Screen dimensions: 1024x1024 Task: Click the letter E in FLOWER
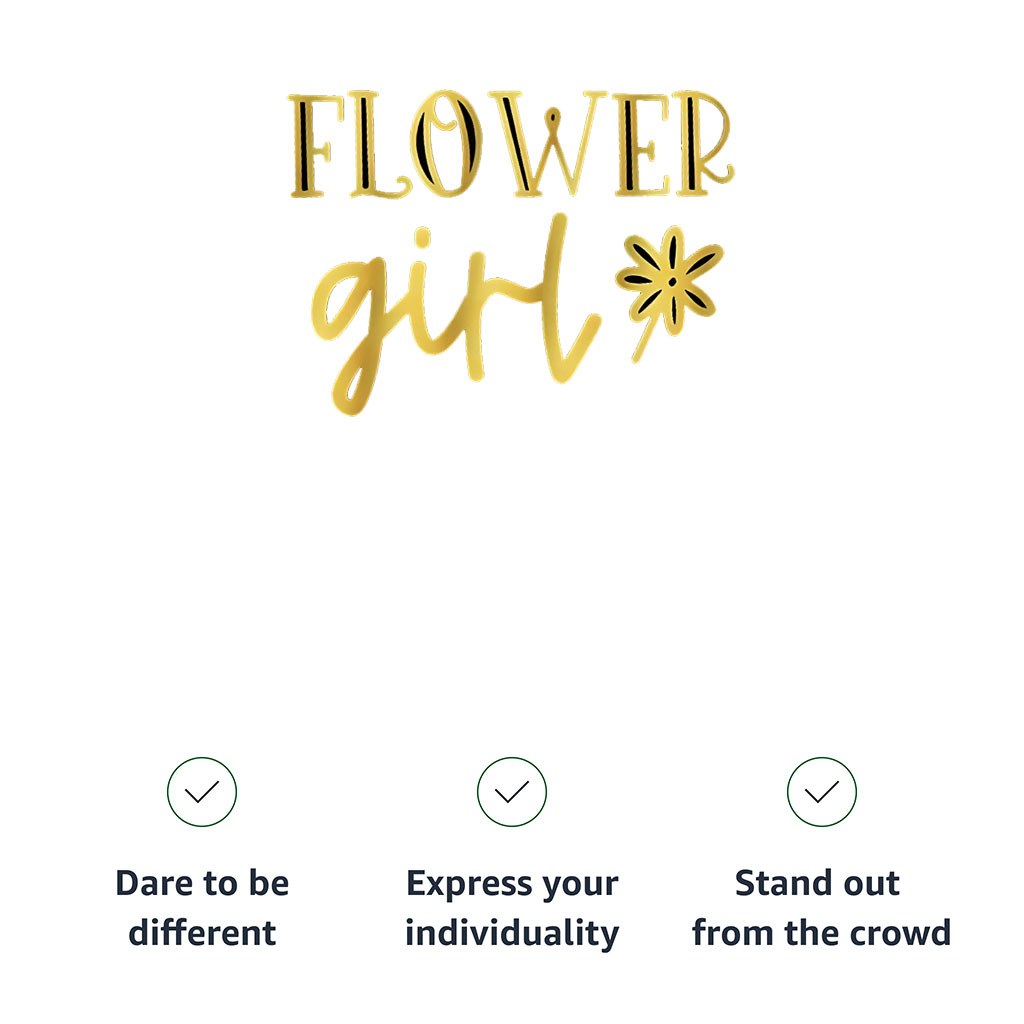click(x=643, y=145)
